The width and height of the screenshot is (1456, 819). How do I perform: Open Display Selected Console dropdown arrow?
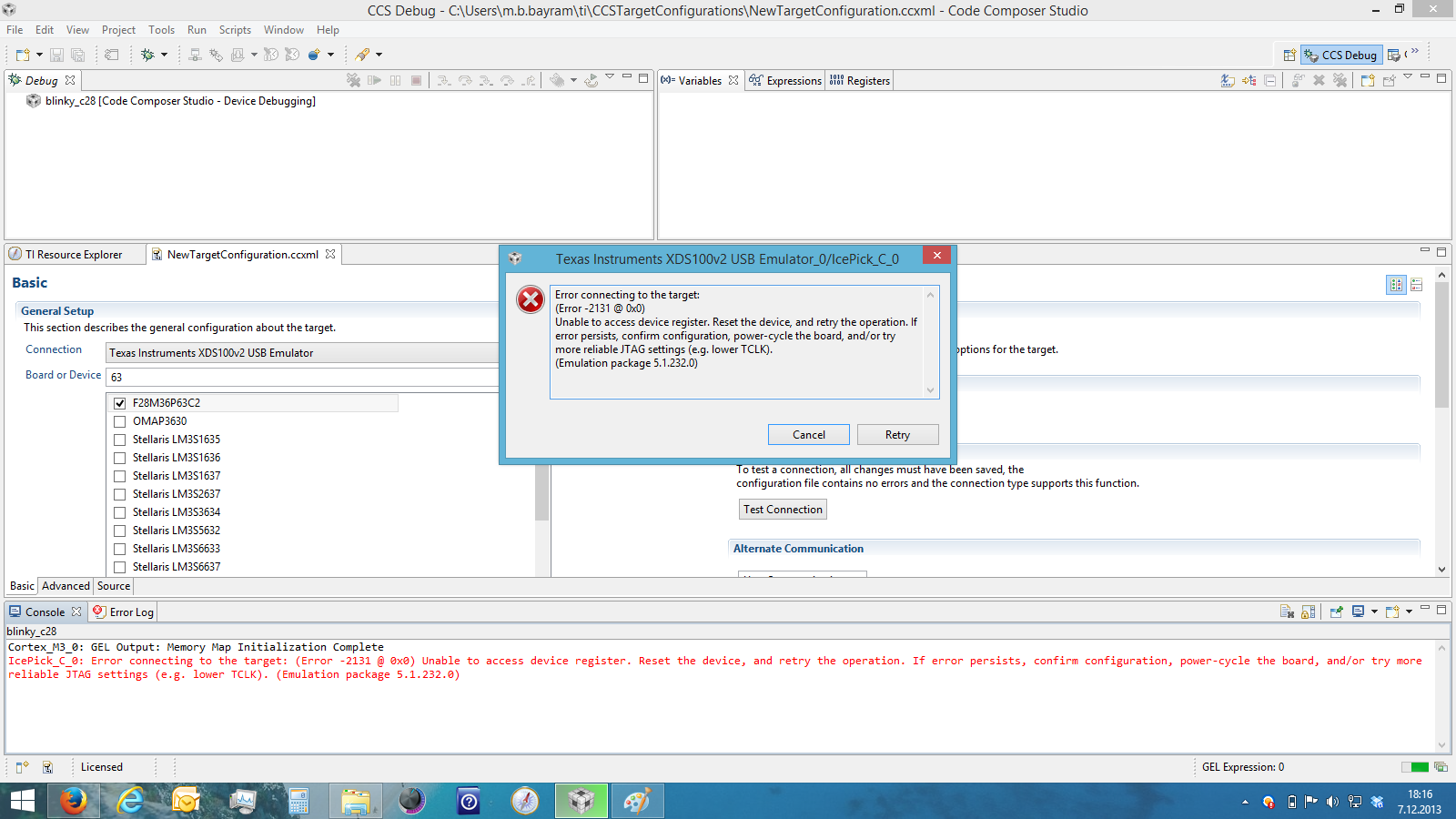[1374, 612]
